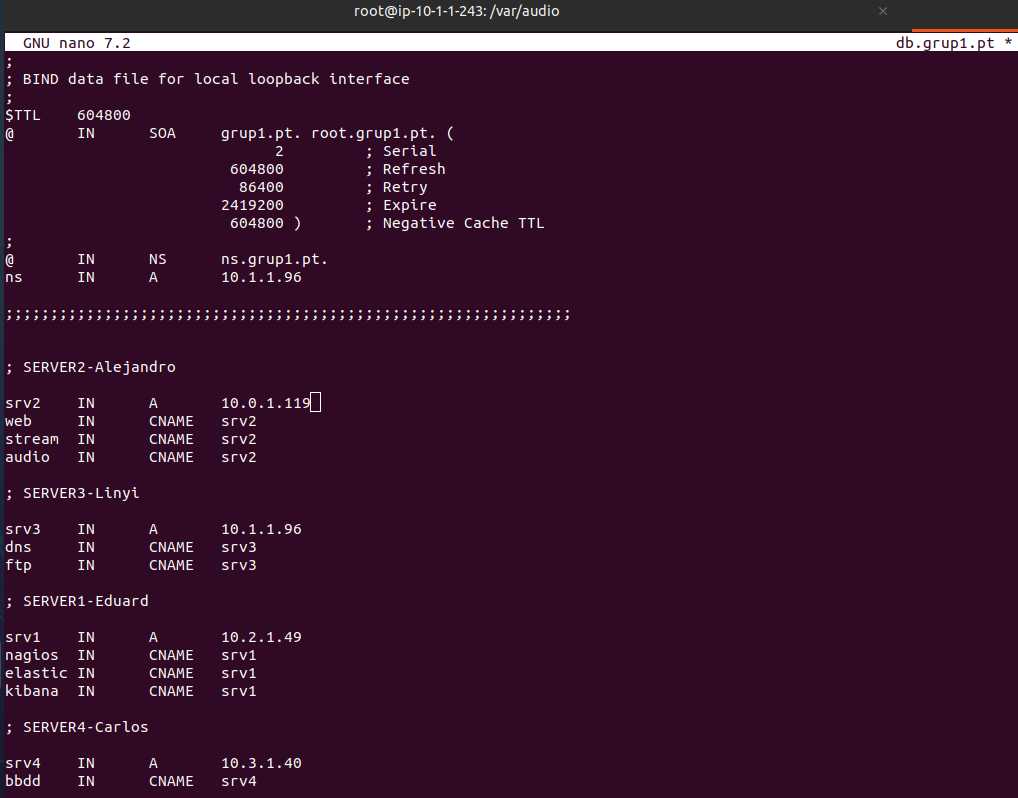Place cursor on srv2 IP address 10.0.1.119
Screen dimensions: 1018x798
point(265,403)
